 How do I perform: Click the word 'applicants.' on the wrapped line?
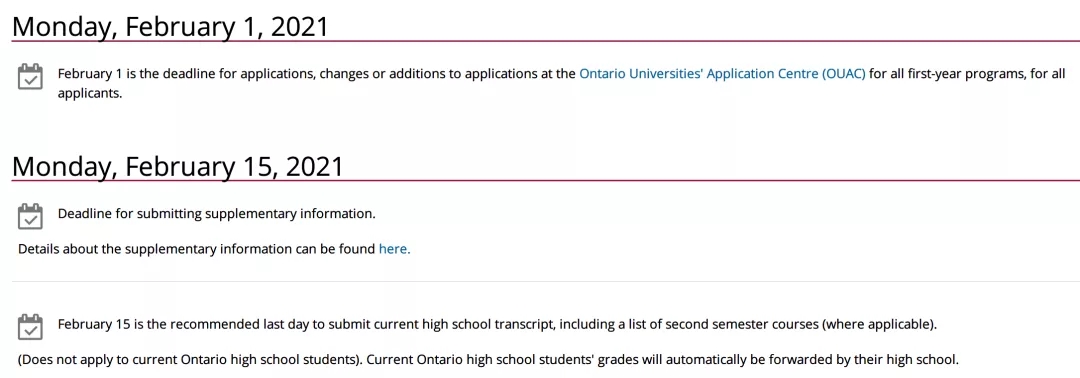click(x=90, y=93)
